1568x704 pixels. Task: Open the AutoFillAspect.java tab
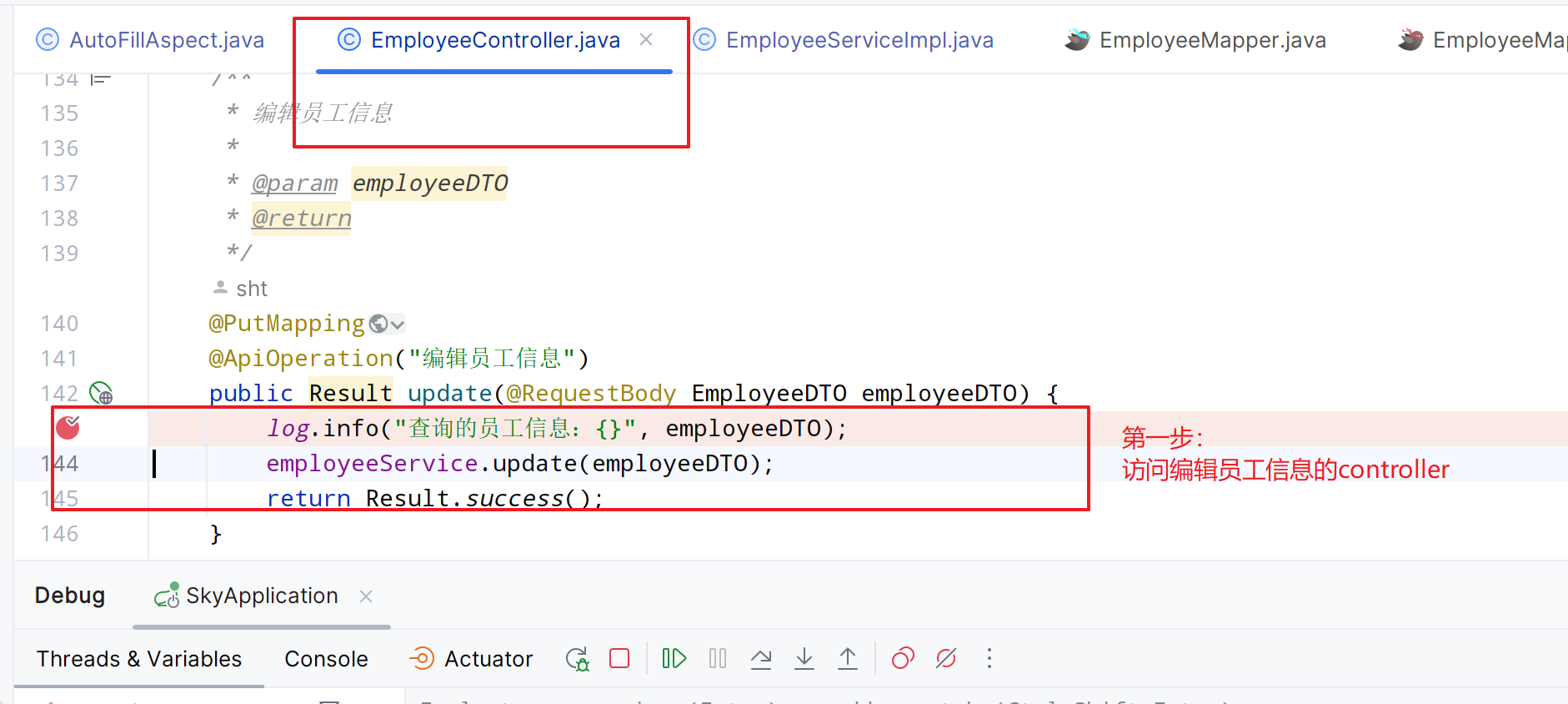(x=150, y=40)
